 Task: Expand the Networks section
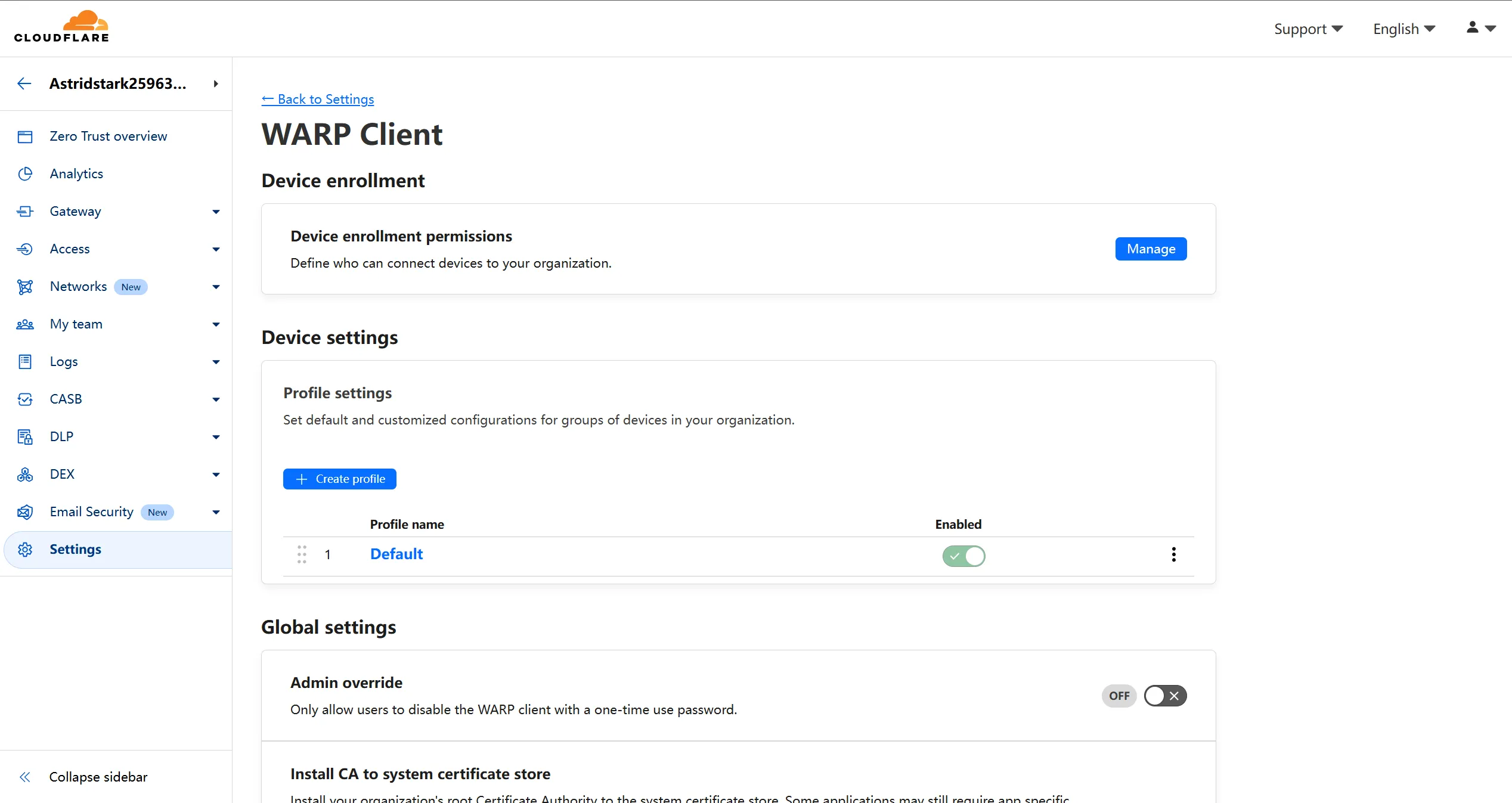(x=216, y=287)
